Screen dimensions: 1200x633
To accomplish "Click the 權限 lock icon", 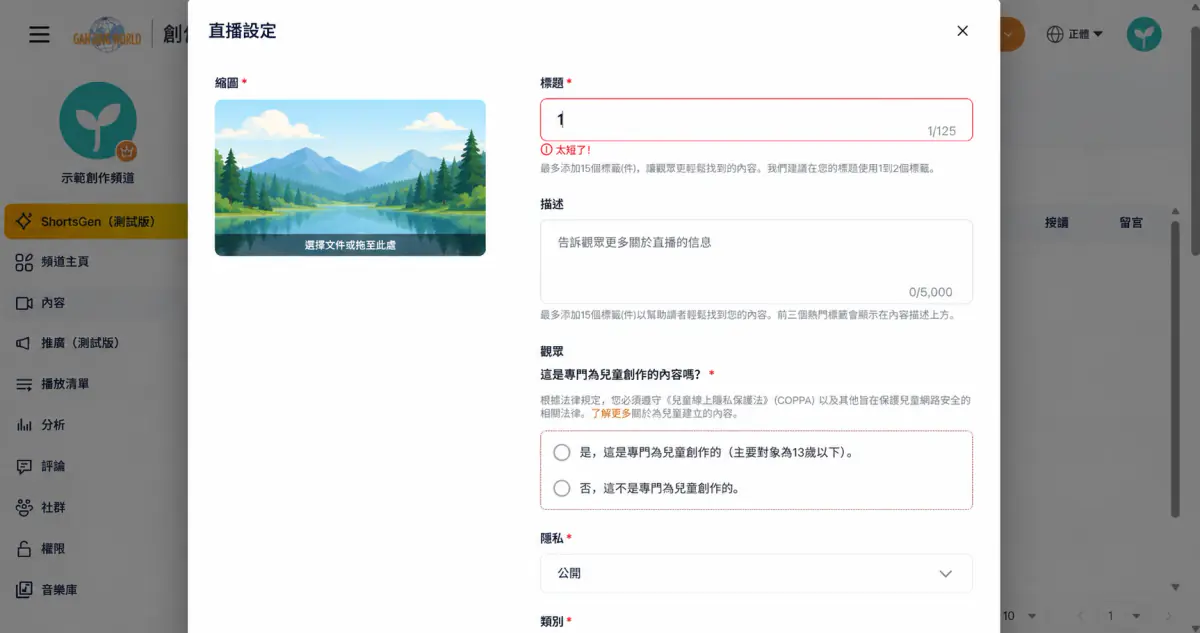I will 25,549.
